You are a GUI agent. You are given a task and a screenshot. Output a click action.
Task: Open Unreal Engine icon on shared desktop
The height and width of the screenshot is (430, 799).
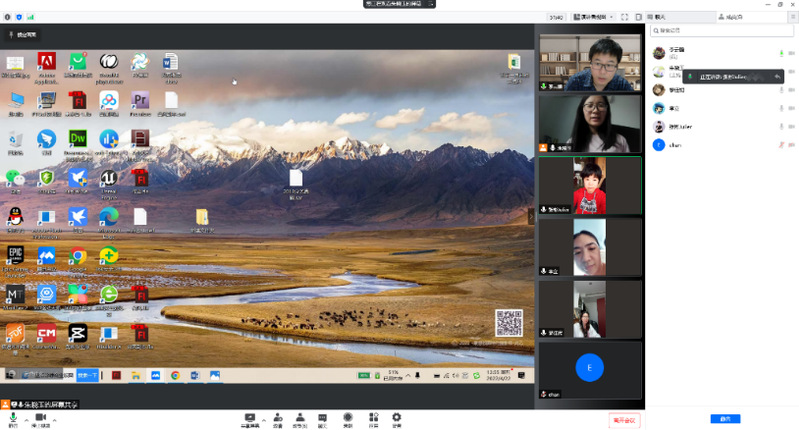(109, 183)
